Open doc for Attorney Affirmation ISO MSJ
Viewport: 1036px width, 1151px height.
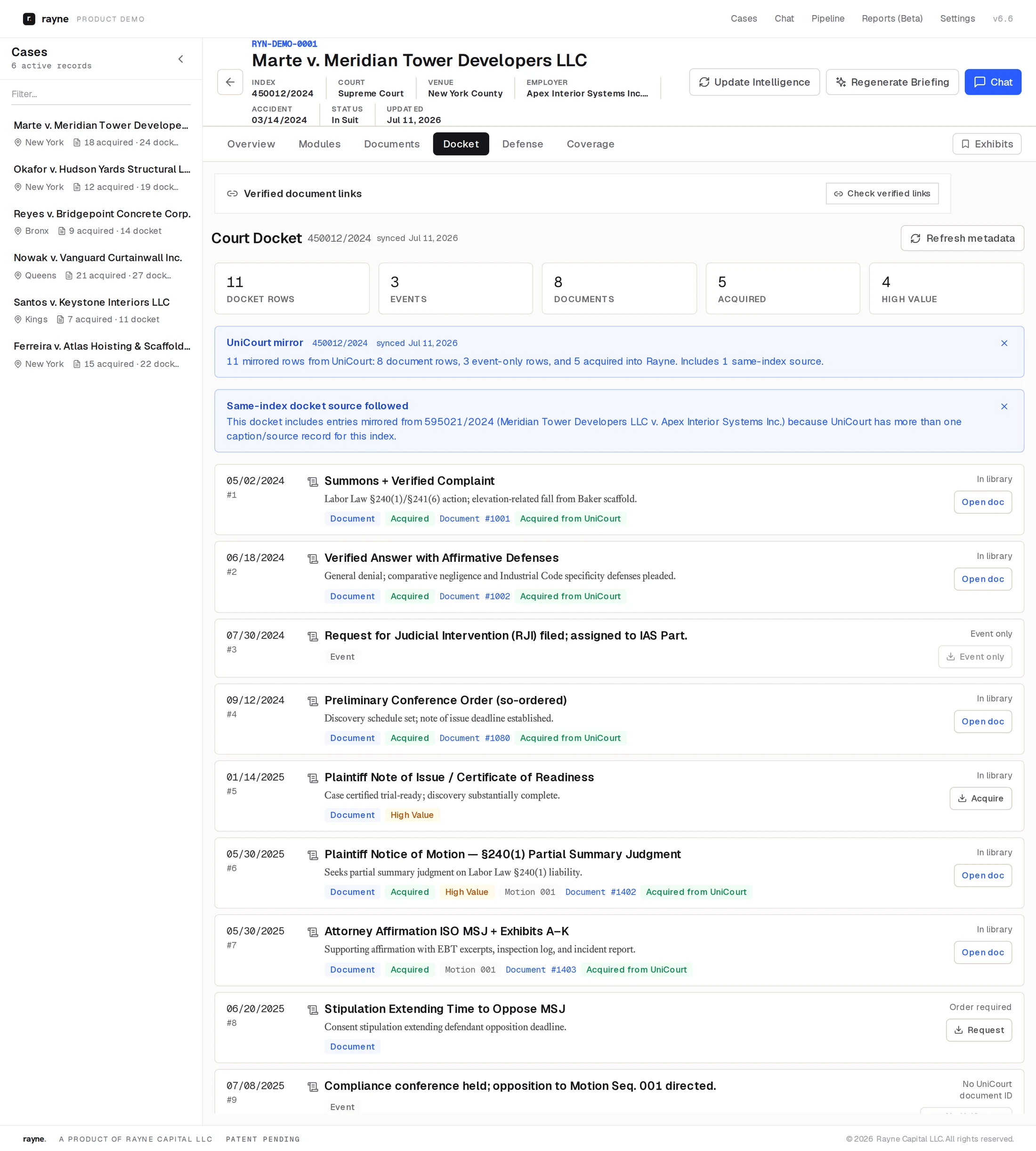pyautogui.click(x=982, y=952)
